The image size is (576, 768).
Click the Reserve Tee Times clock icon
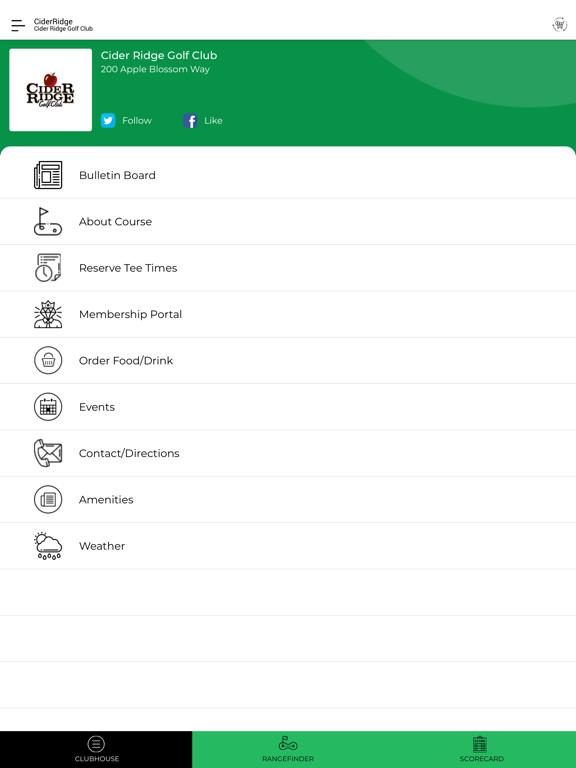pyautogui.click(x=48, y=267)
